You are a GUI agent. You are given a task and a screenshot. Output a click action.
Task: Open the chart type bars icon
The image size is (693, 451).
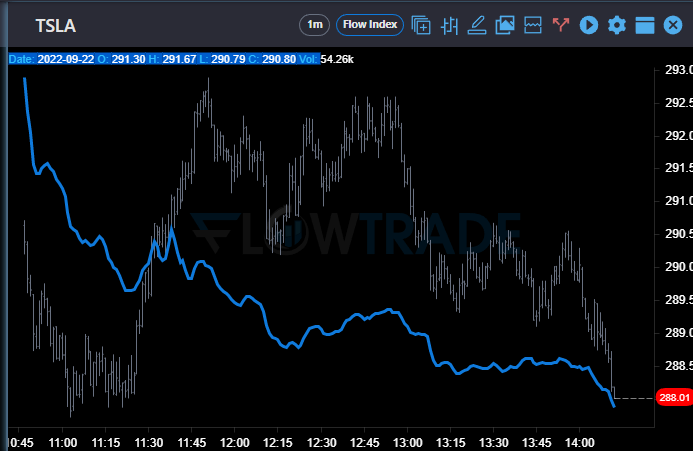coord(449,25)
